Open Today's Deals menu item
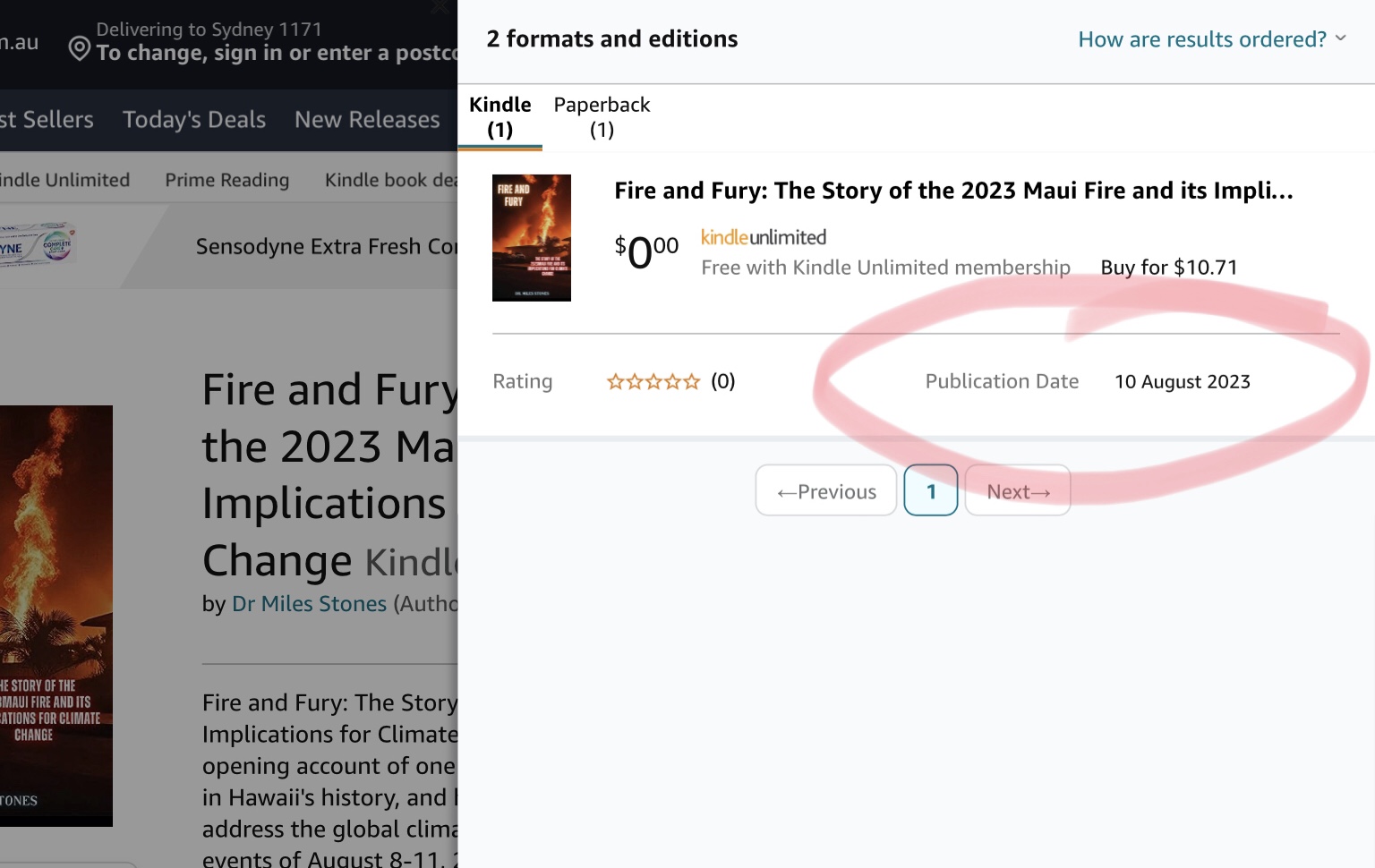 (194, 120)
